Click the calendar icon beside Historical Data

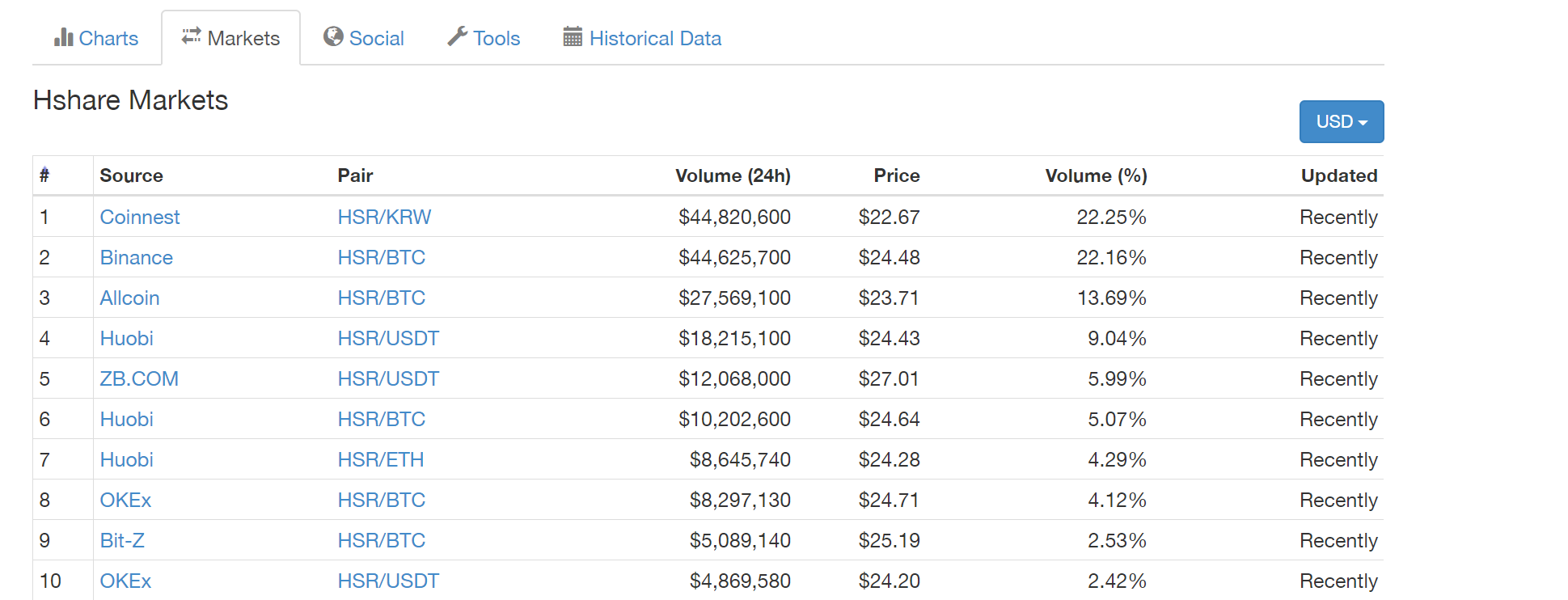pos(573,36)
